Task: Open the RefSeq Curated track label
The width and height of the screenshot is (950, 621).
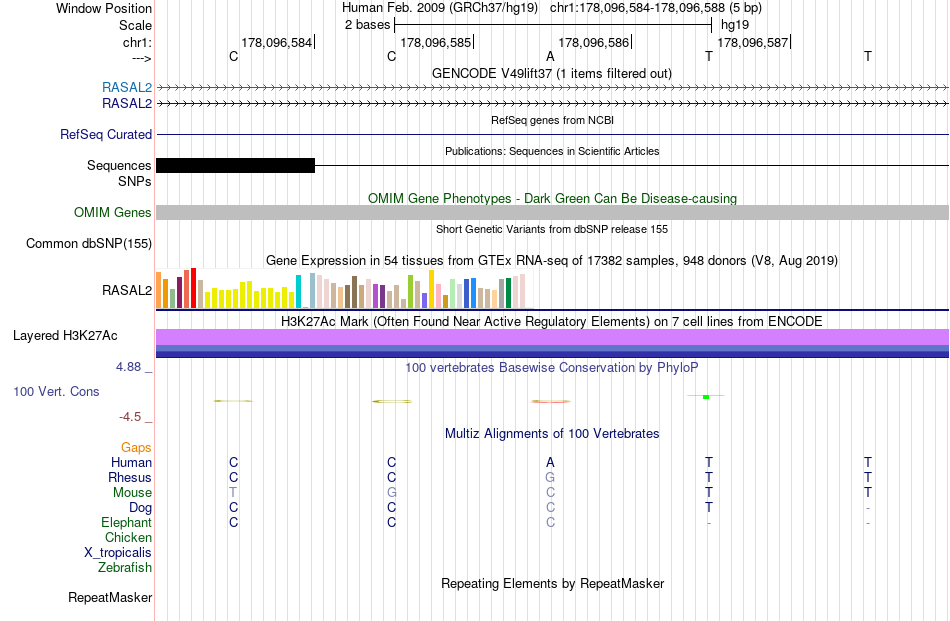Action: 105,134
